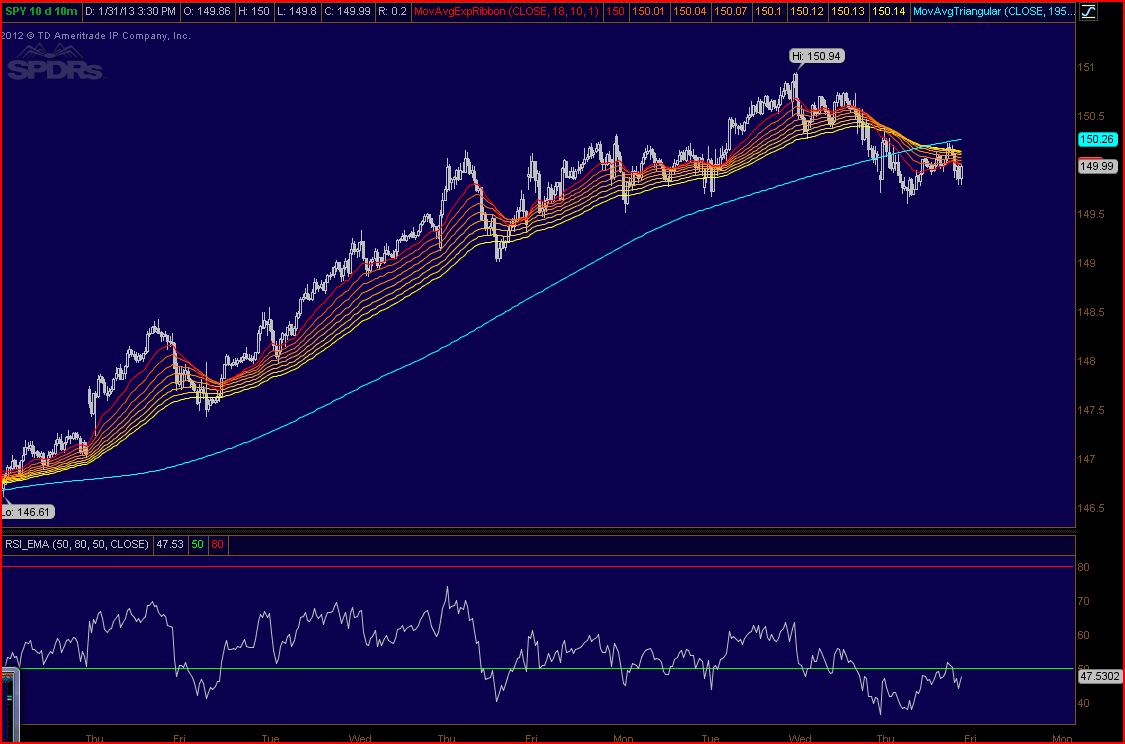The height and width of the screenshot is (744, 1125).
Task: Click the high value H: 150
Action: 255,11
